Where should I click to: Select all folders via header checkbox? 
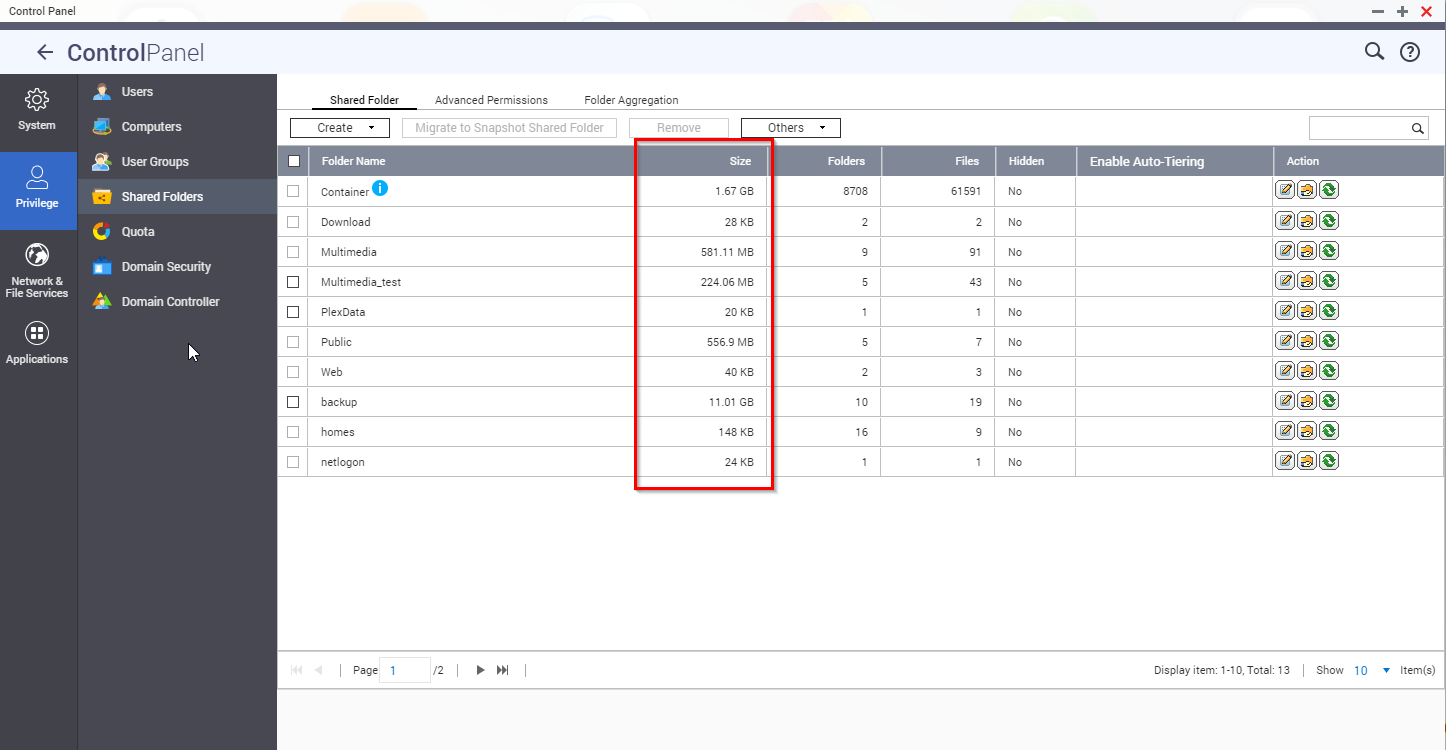pos(293,160)
